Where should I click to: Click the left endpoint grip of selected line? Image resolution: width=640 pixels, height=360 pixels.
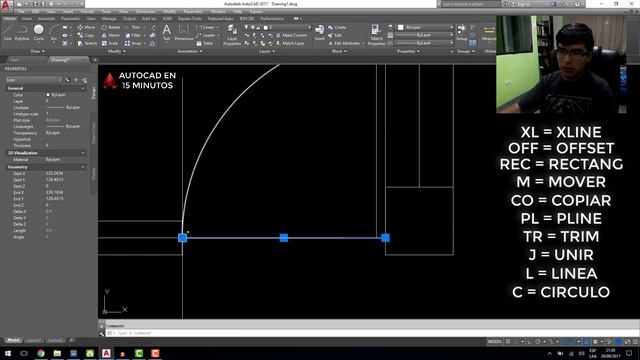pyautogui.click(x=182, y=238)
